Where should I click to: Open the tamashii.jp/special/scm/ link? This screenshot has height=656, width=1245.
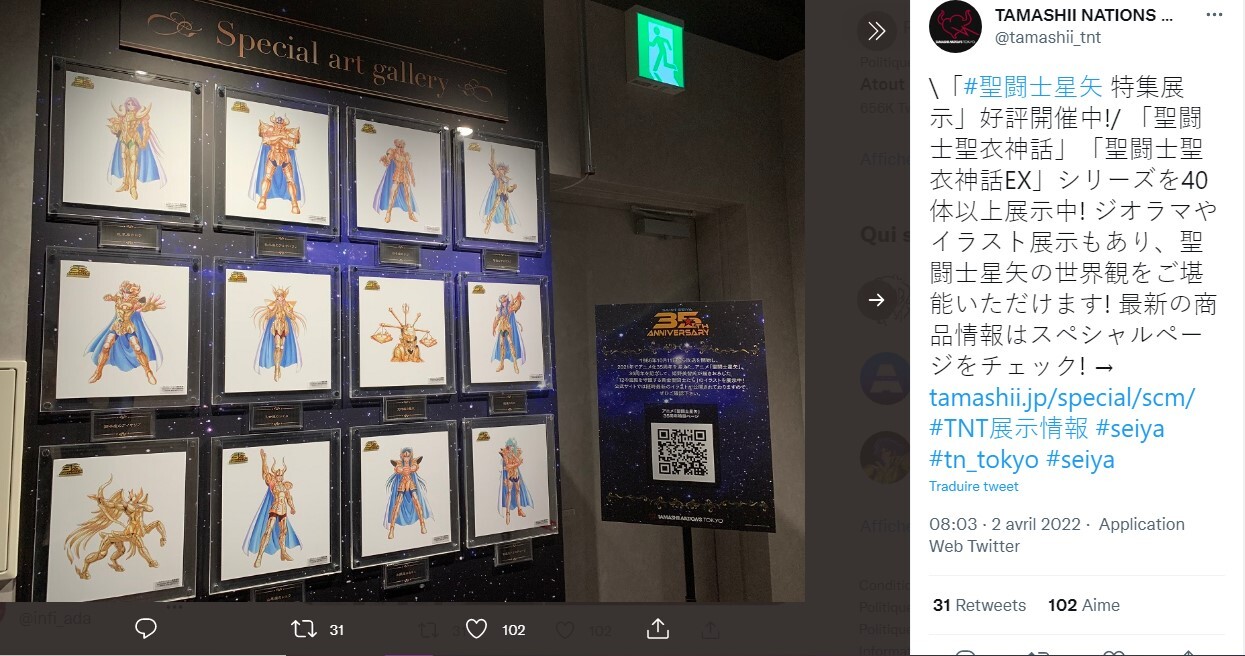pyautogui.click(x=1061, y=397)
